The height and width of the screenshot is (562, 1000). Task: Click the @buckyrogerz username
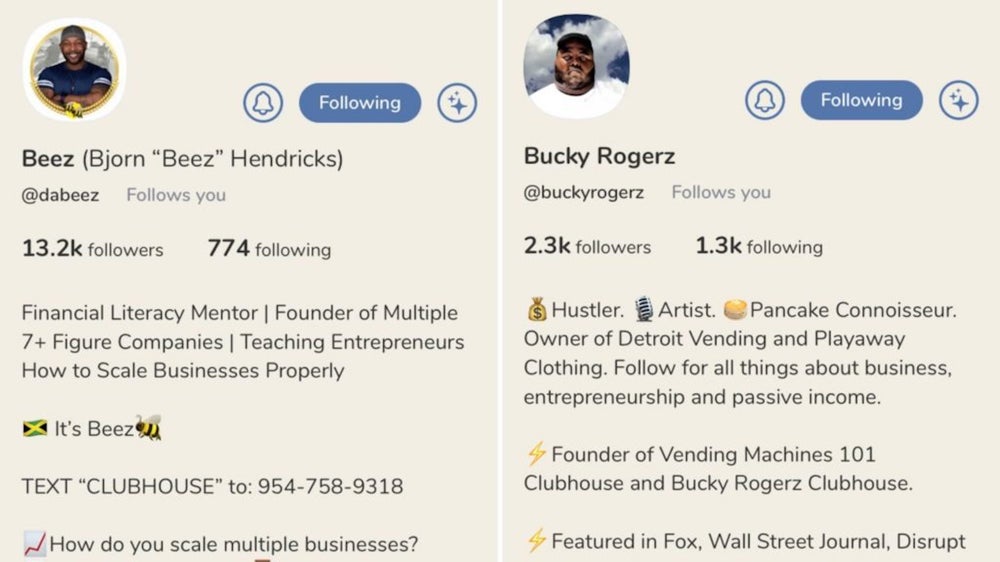pyautogui.click(x=584, y=192)
